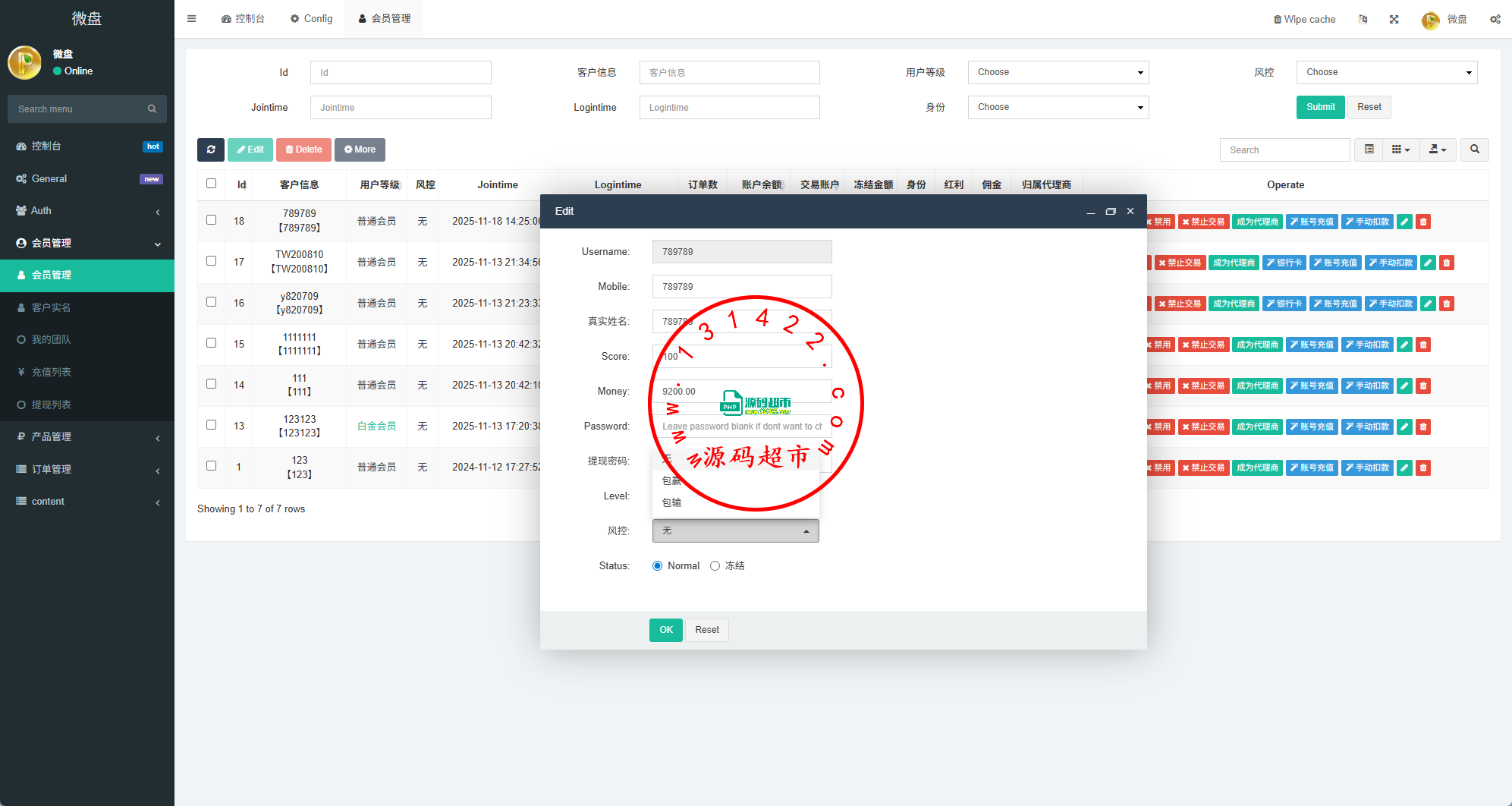Switch to the Config tab
Screen dimensions: 1512x806
(311, 19)
